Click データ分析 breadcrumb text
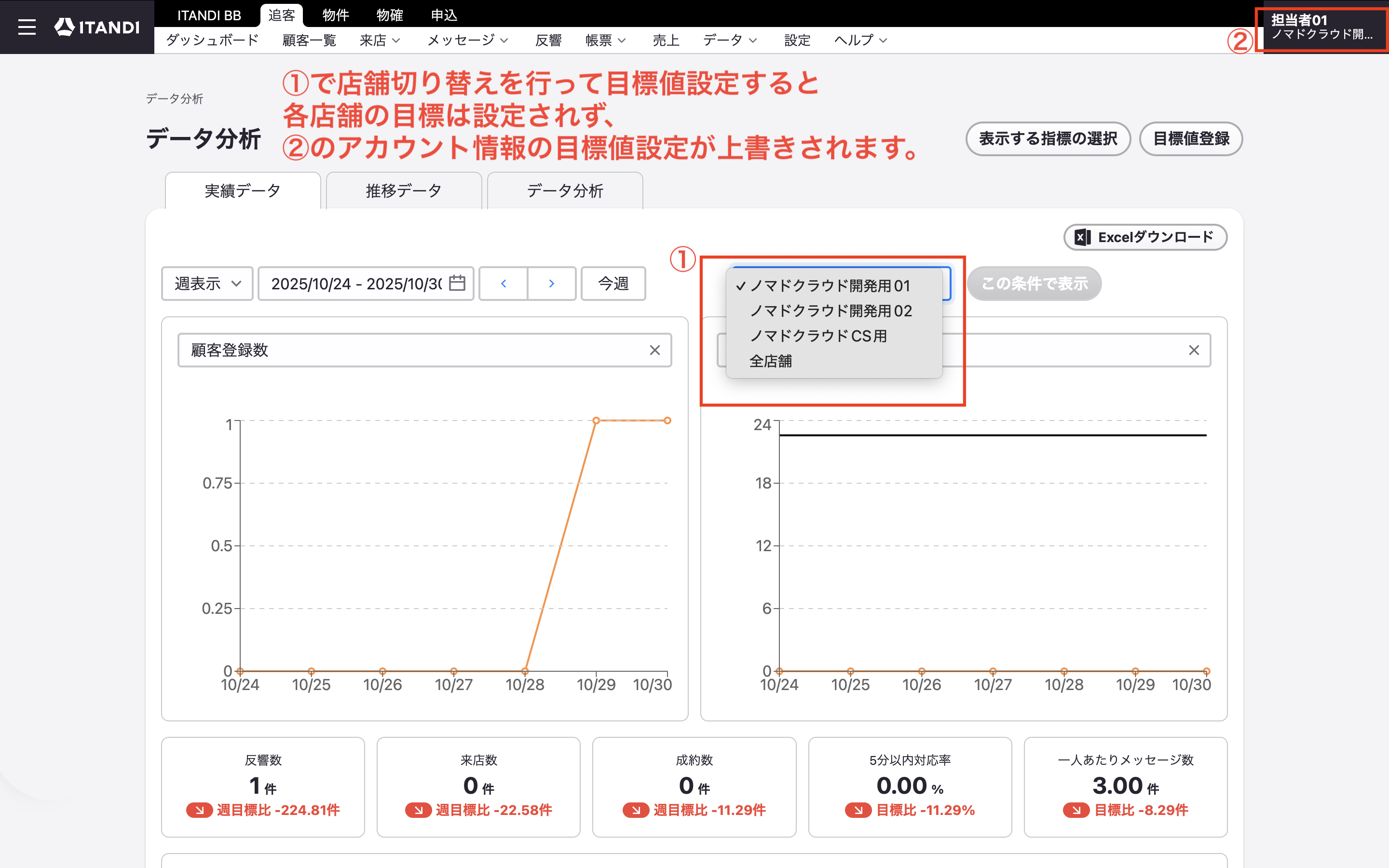The image size is (1389, 868). (x=175, y=99)
